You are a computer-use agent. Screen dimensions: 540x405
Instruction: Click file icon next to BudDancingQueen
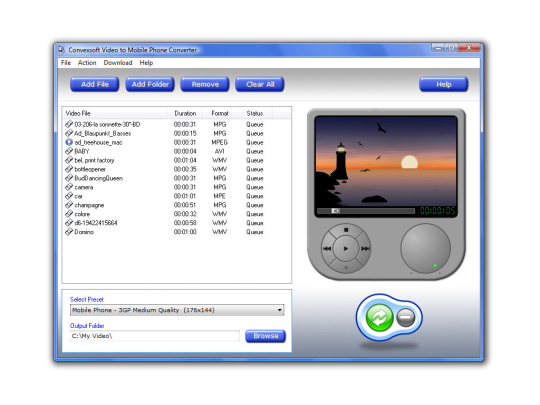[x=69, y=178]
